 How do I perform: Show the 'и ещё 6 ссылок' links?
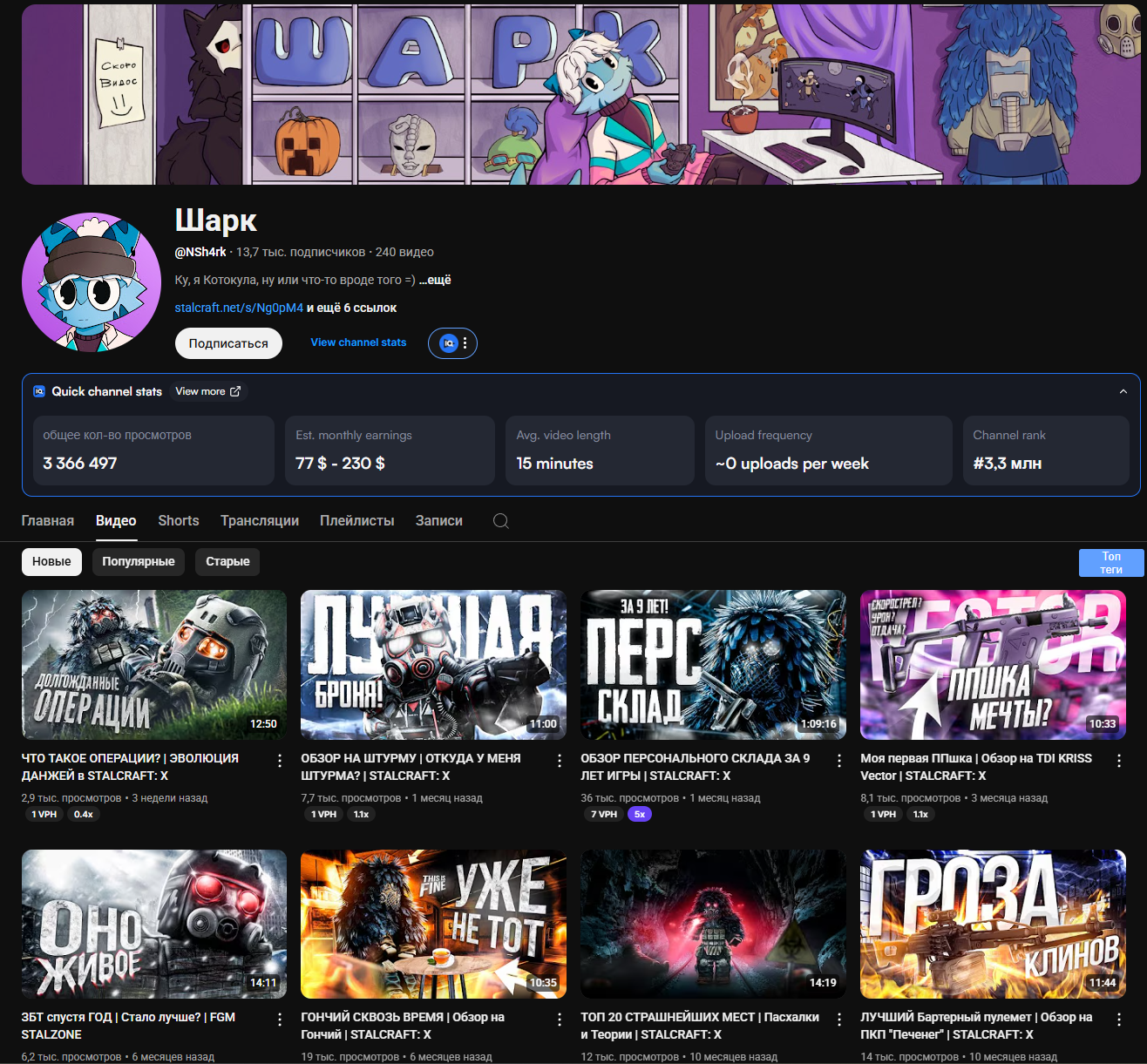[x=351, y=308]
